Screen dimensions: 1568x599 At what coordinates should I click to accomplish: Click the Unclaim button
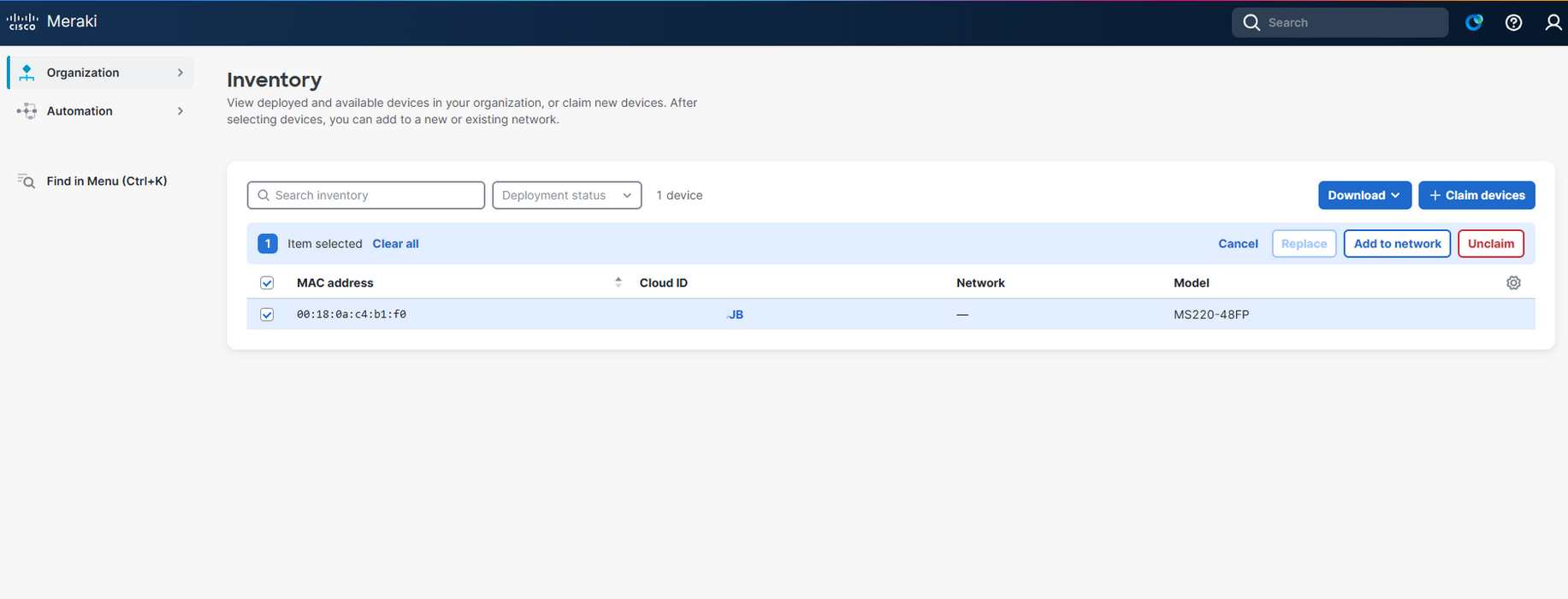(x=1491, y=244)
